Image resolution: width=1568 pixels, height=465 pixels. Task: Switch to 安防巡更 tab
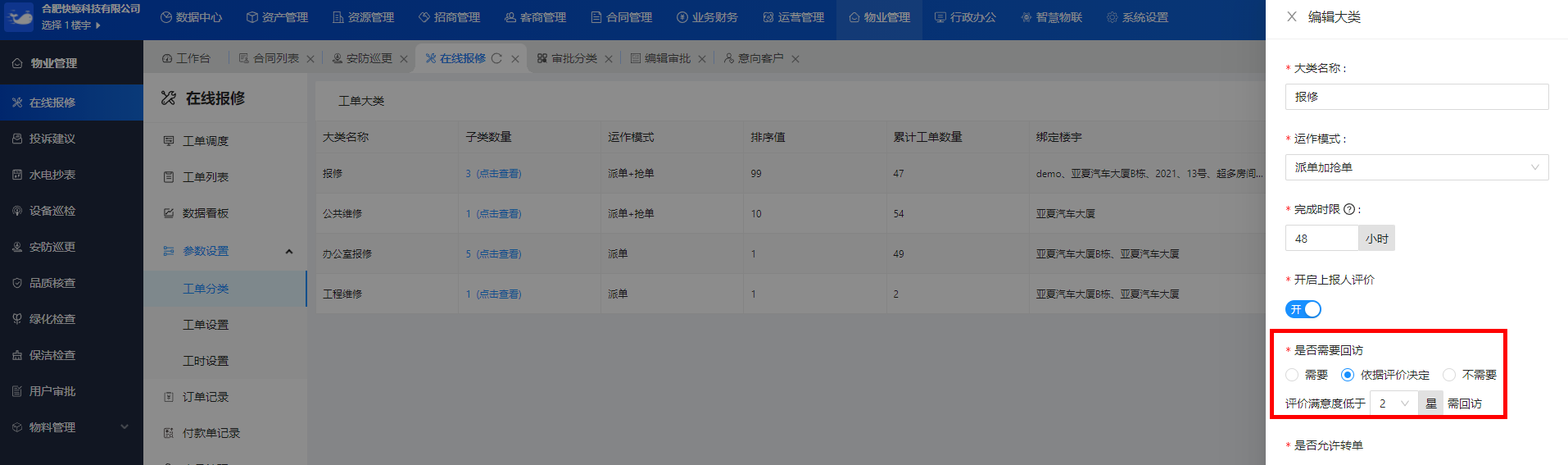pyautogui.click(x=362, y=58)
